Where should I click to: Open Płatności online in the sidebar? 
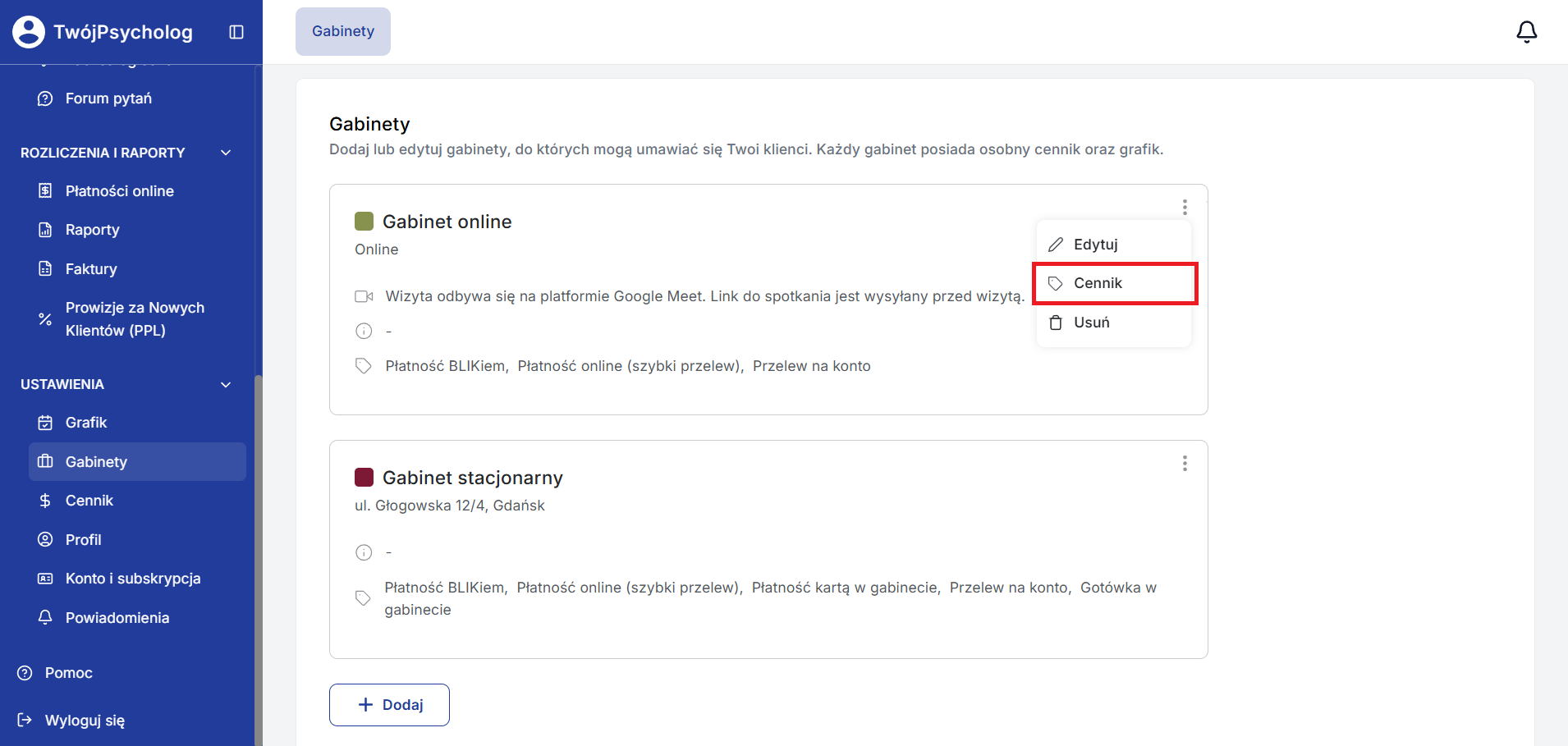click(119, 191)
